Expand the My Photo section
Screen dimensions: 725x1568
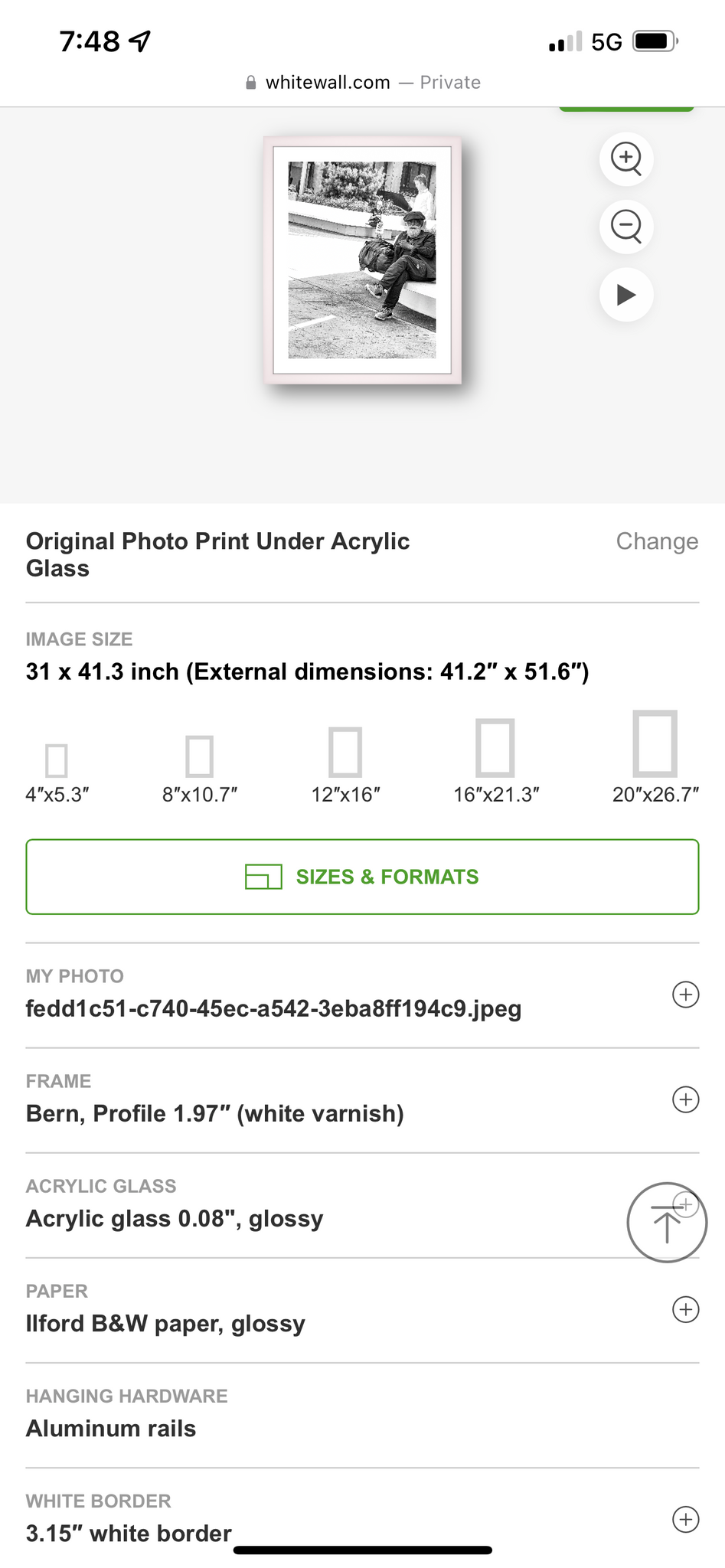click(x=685, y=995)
